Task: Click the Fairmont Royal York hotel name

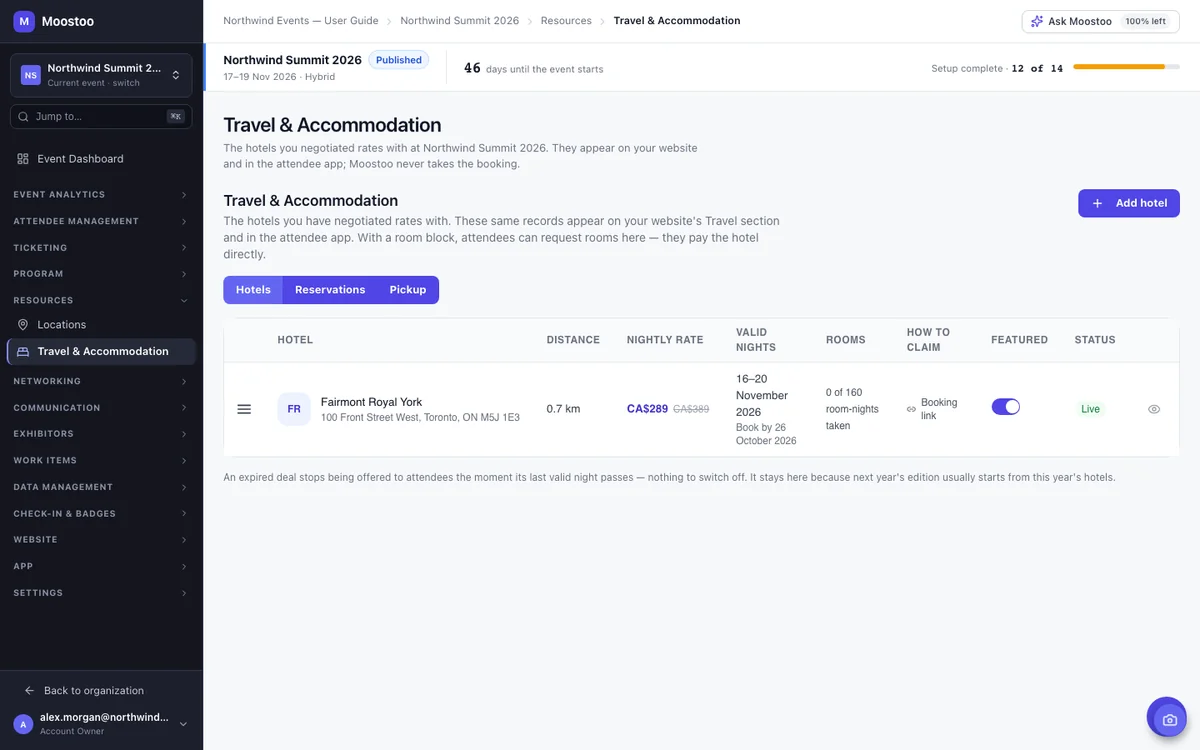Action: tap(371, 402)
